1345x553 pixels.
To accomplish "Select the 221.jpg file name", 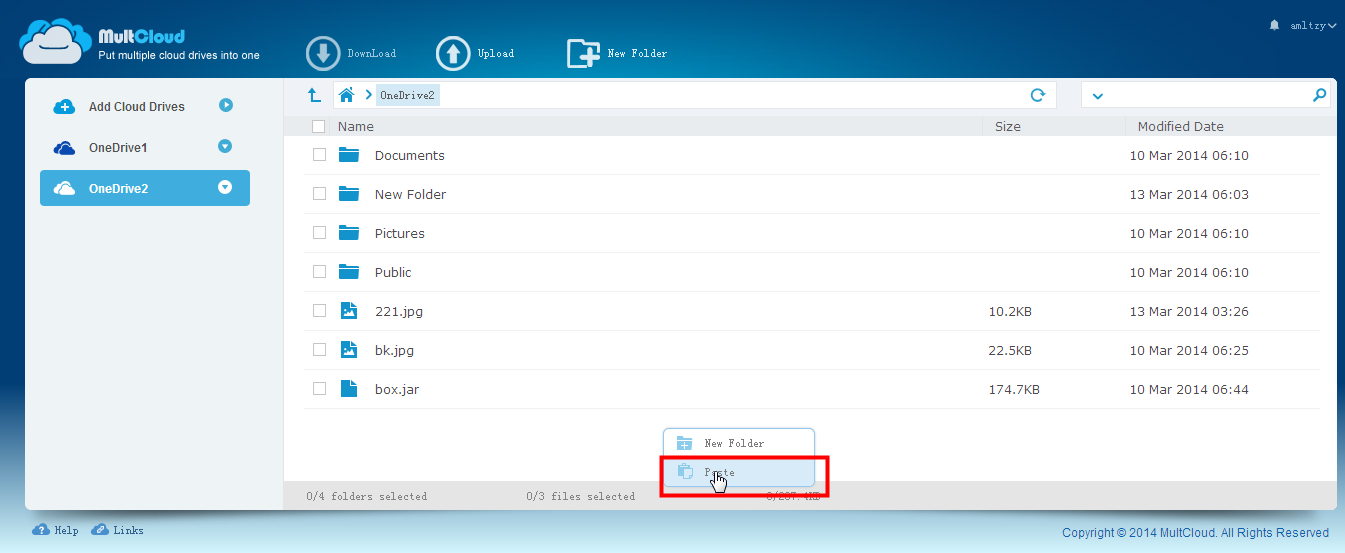I will click(x=399, y=311).
